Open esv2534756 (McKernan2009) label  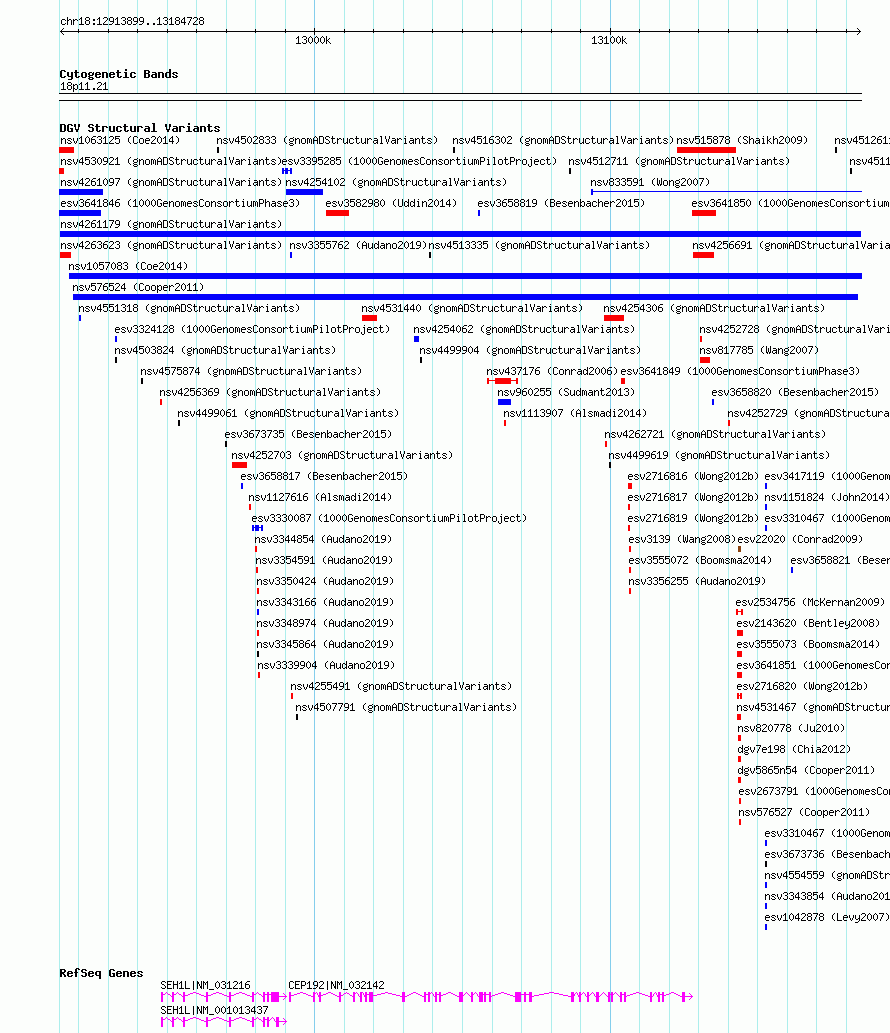point(810,603)
